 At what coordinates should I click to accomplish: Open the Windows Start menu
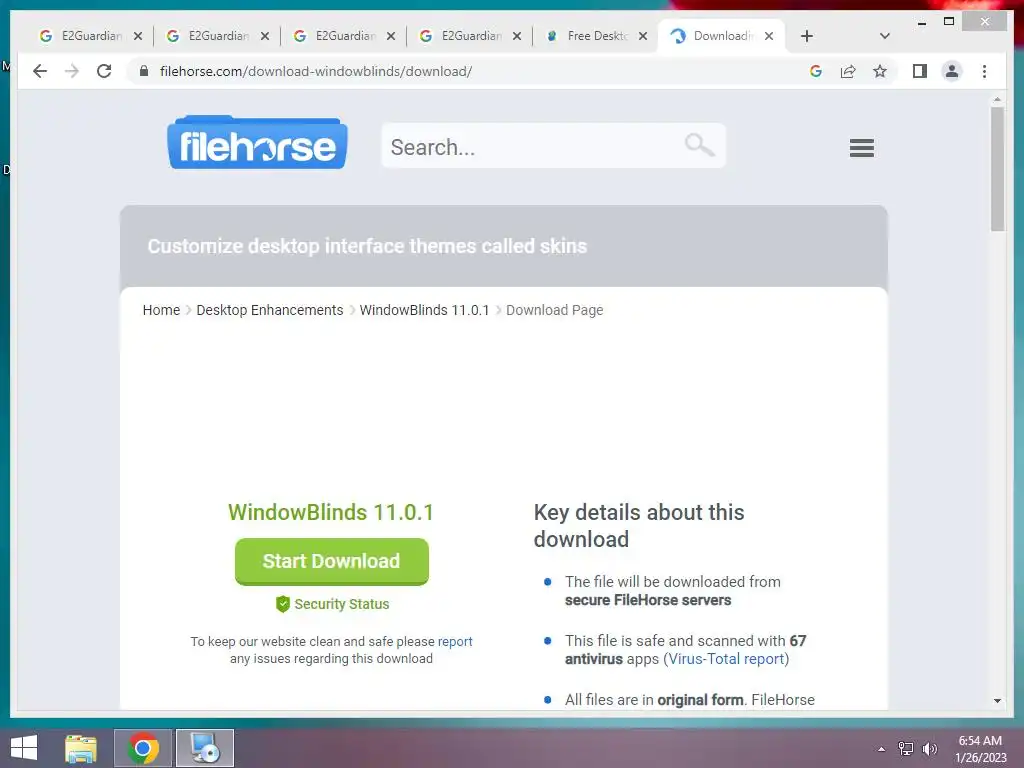[x=24, y=748]
